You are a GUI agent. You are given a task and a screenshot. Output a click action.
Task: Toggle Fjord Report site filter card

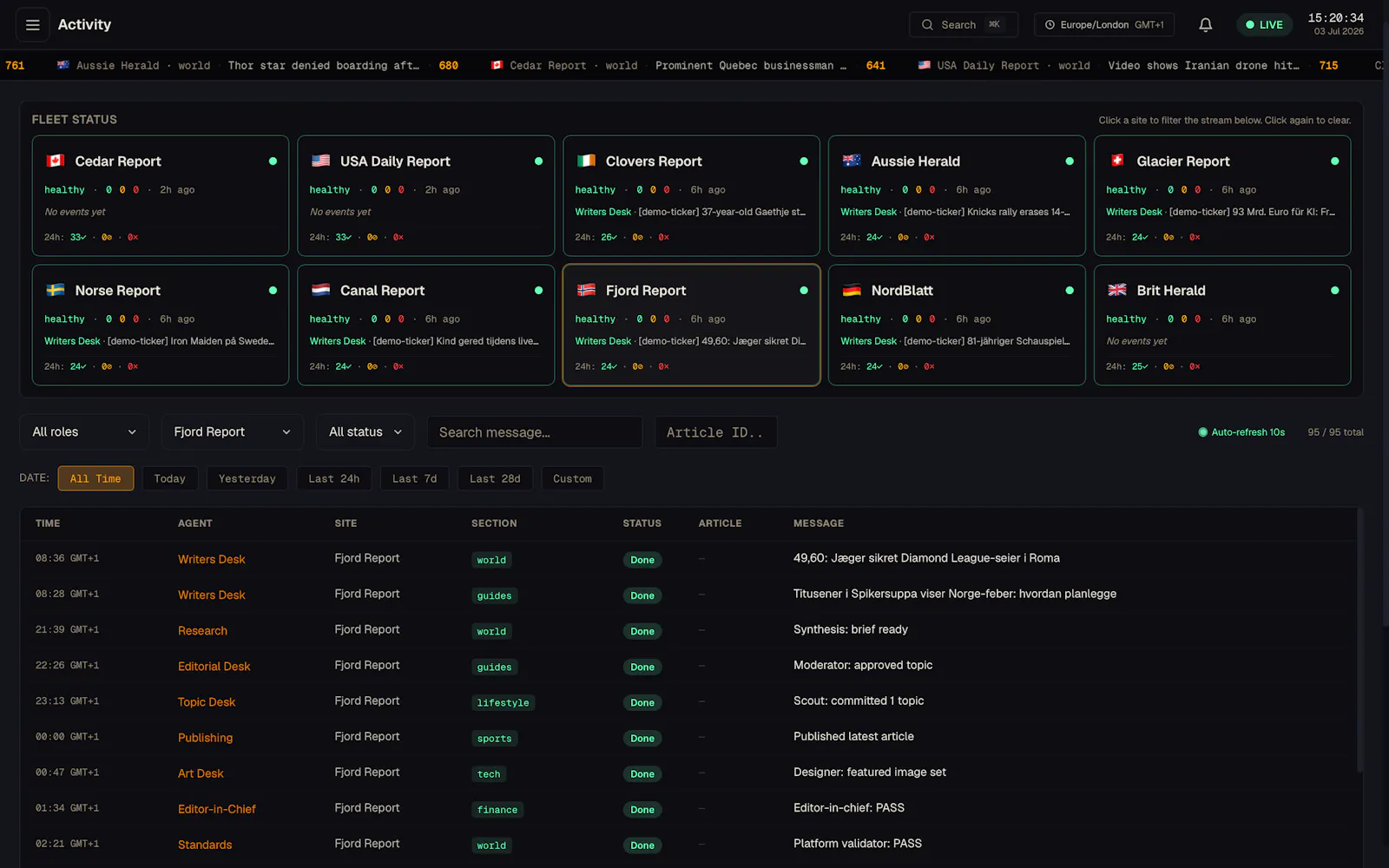pos(691,325)
